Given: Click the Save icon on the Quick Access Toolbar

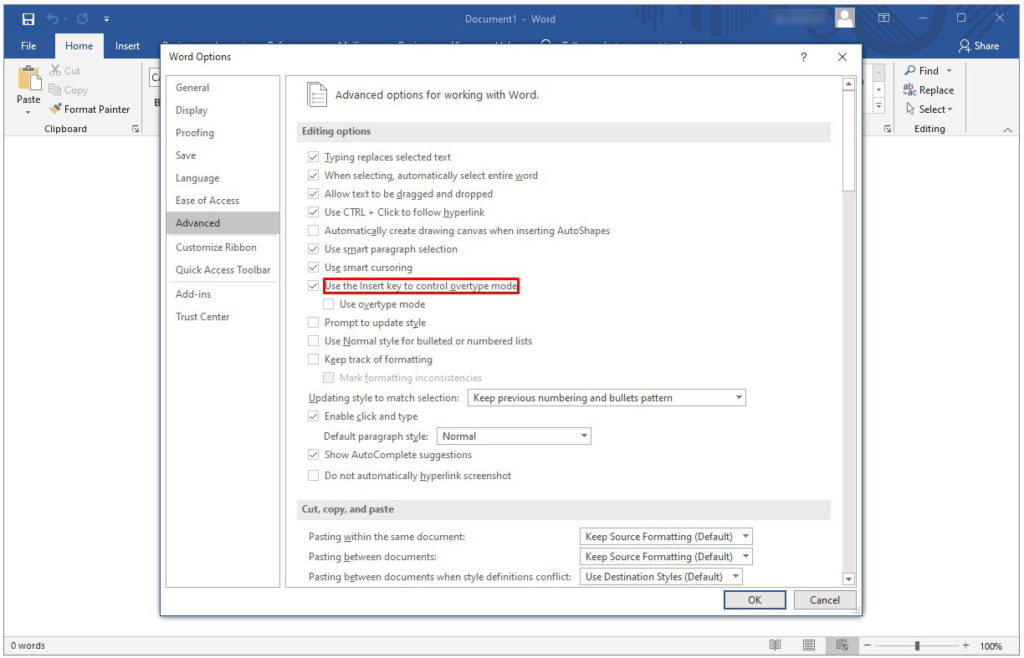Looking at the screenshot, I should [27, 18].
